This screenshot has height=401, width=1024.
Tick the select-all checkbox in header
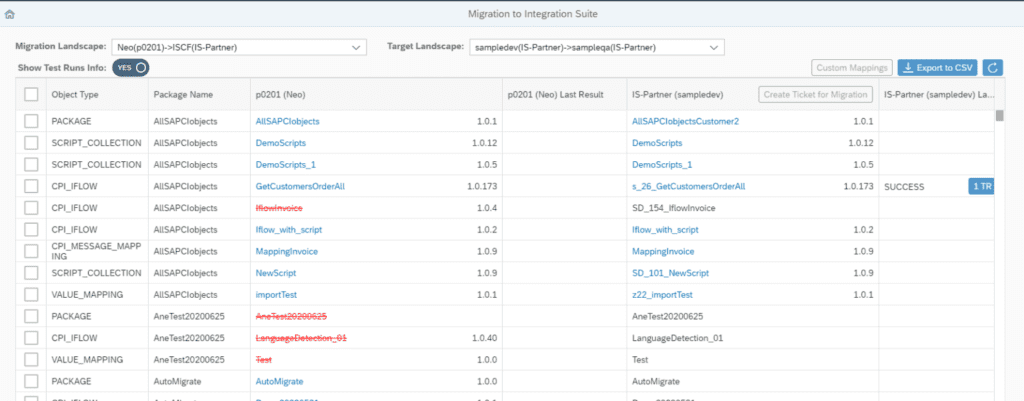pos(31,95)
